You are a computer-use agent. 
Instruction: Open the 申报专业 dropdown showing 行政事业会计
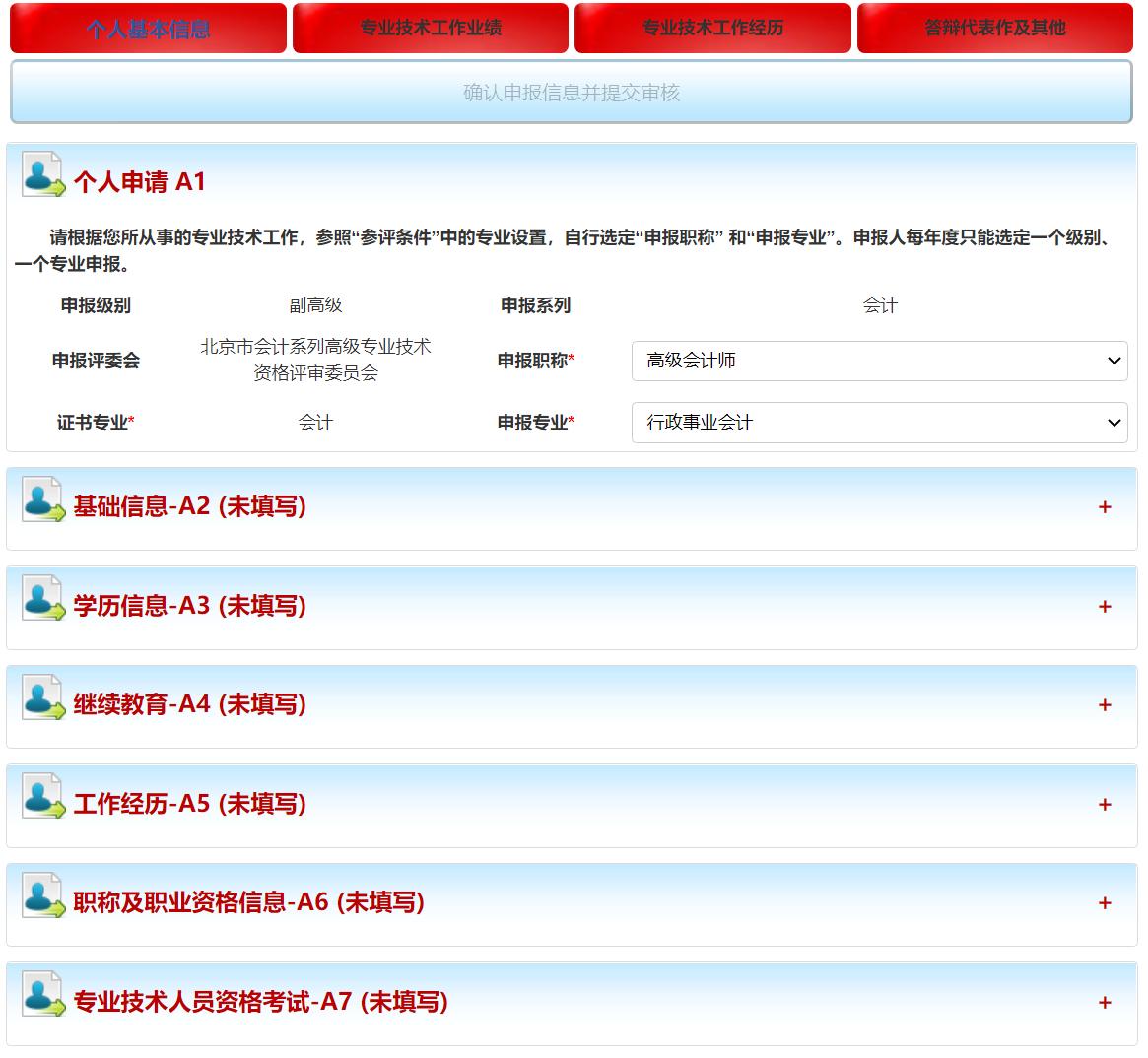click(879, 423)
